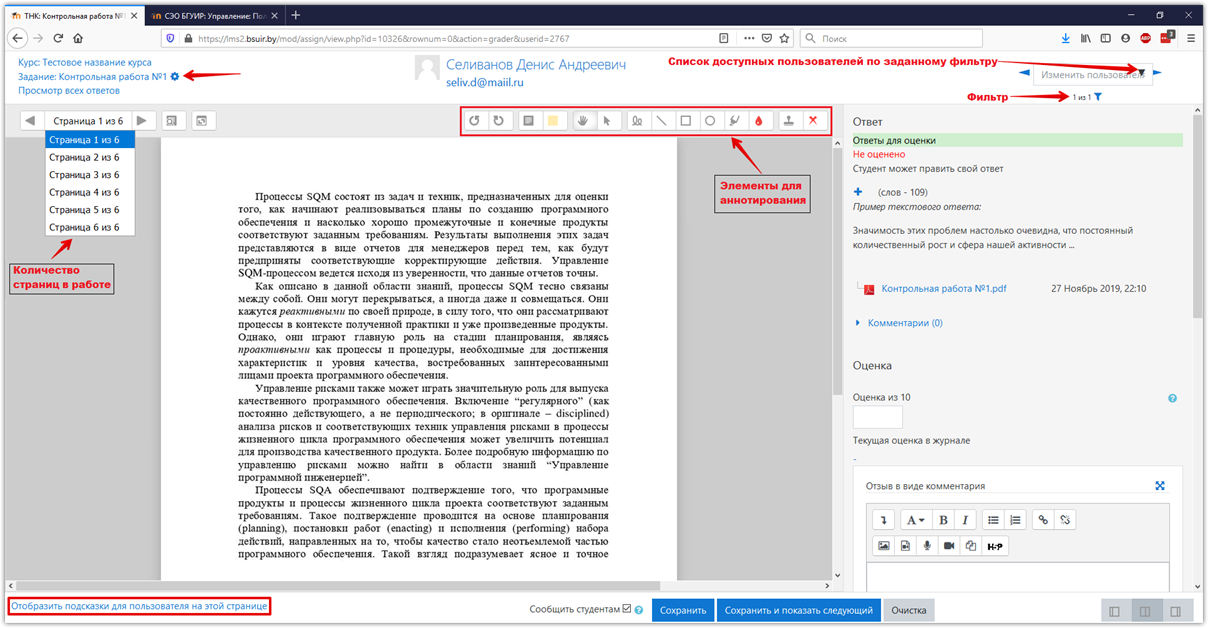
Task: Click the H5P insert button
Action: (x=995, y=546)
